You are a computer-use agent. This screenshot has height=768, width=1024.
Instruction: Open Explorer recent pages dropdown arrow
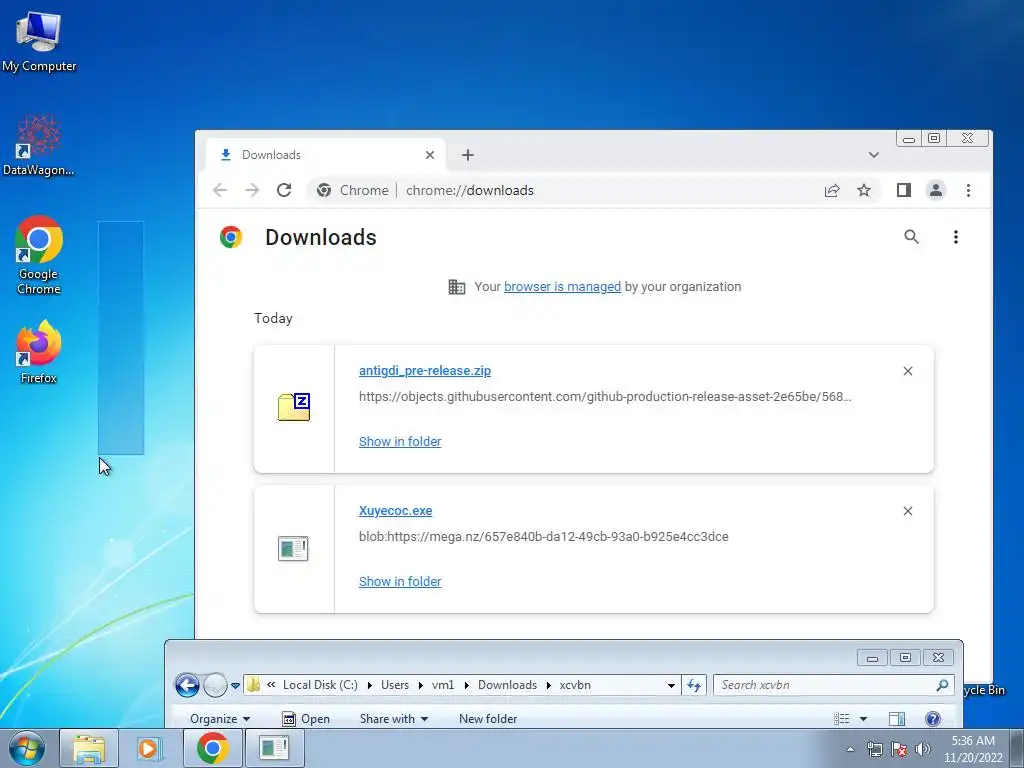pyautogui.click(x=235, y=686)
